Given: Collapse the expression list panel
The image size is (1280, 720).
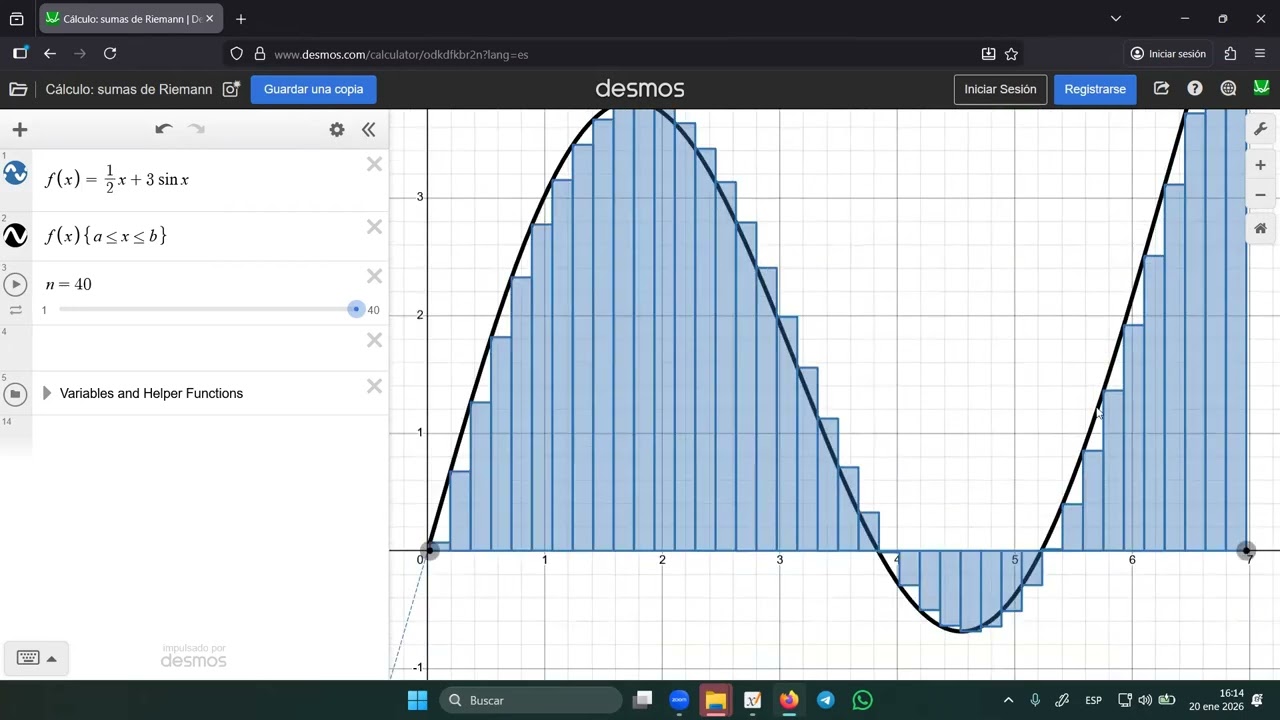Looking at the screenshot, I should tap(368, 129).
